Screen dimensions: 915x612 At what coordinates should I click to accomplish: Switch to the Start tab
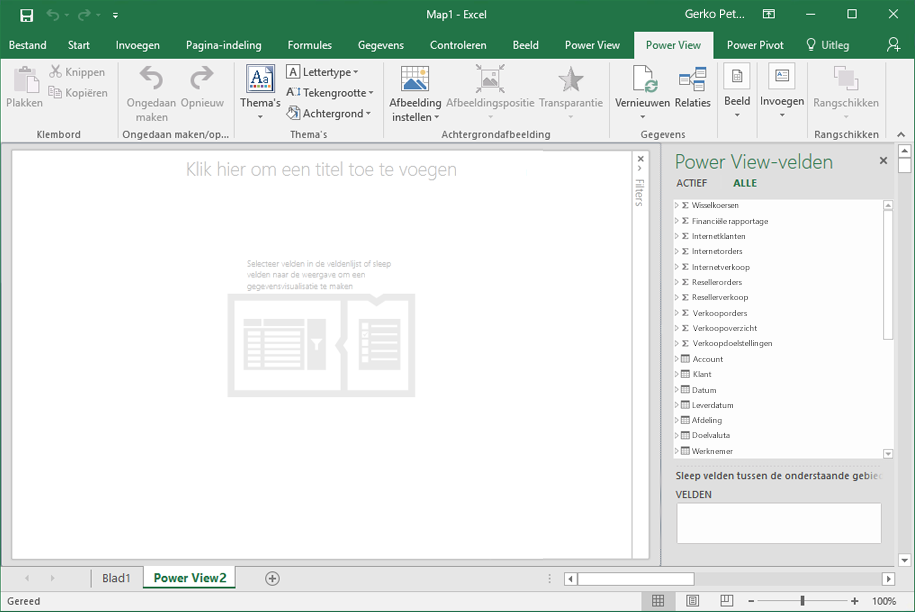[78, 45]
